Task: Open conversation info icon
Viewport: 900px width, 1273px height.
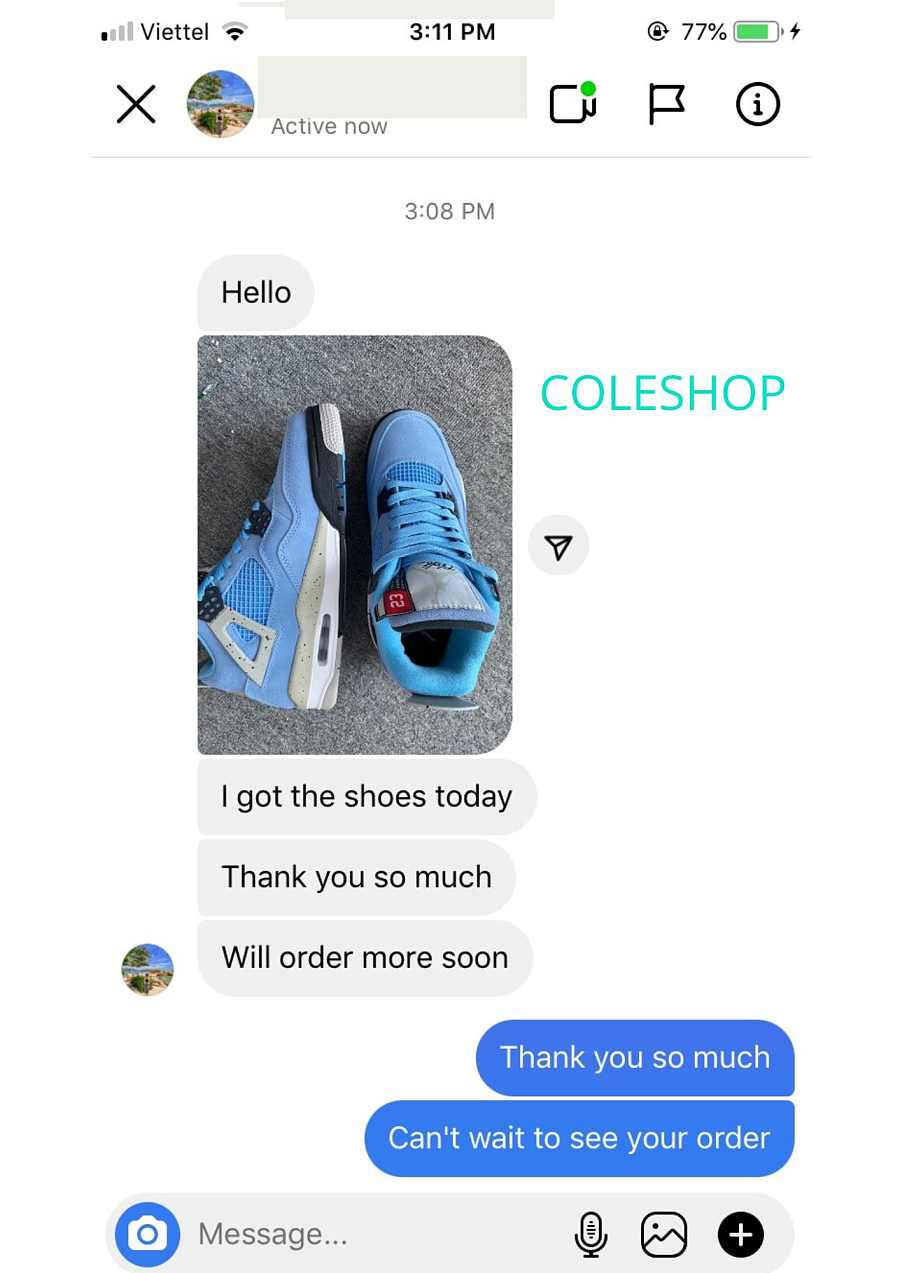Action: (758, 104)
